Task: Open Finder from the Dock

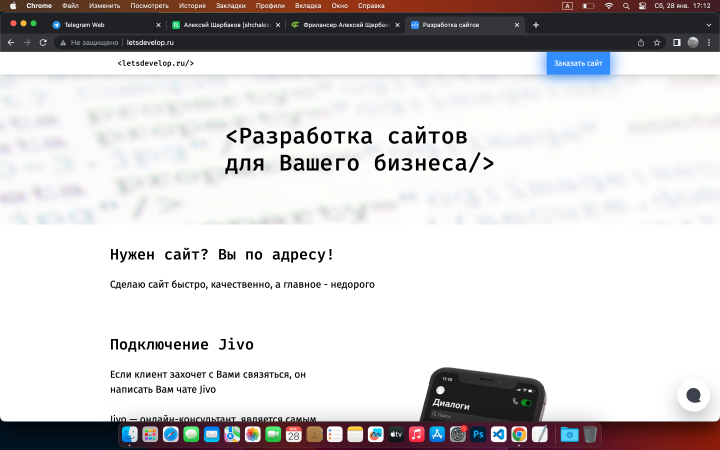Action: pos(129,434)
